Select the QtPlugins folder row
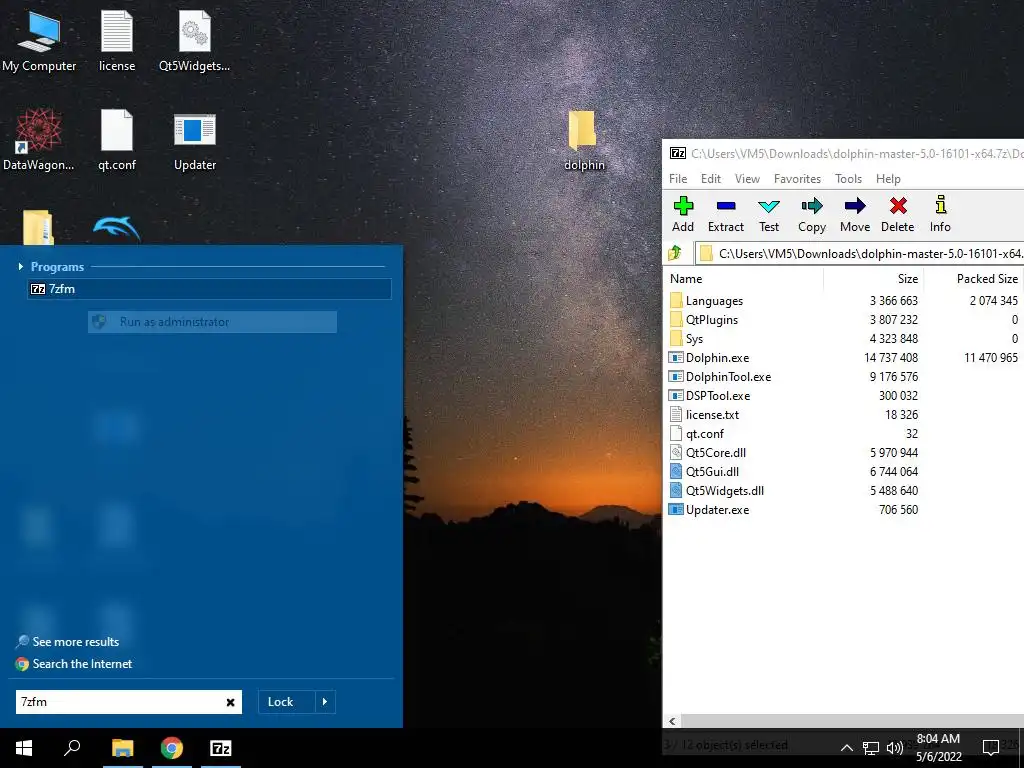1024x768 pixels. coord(843,319)
